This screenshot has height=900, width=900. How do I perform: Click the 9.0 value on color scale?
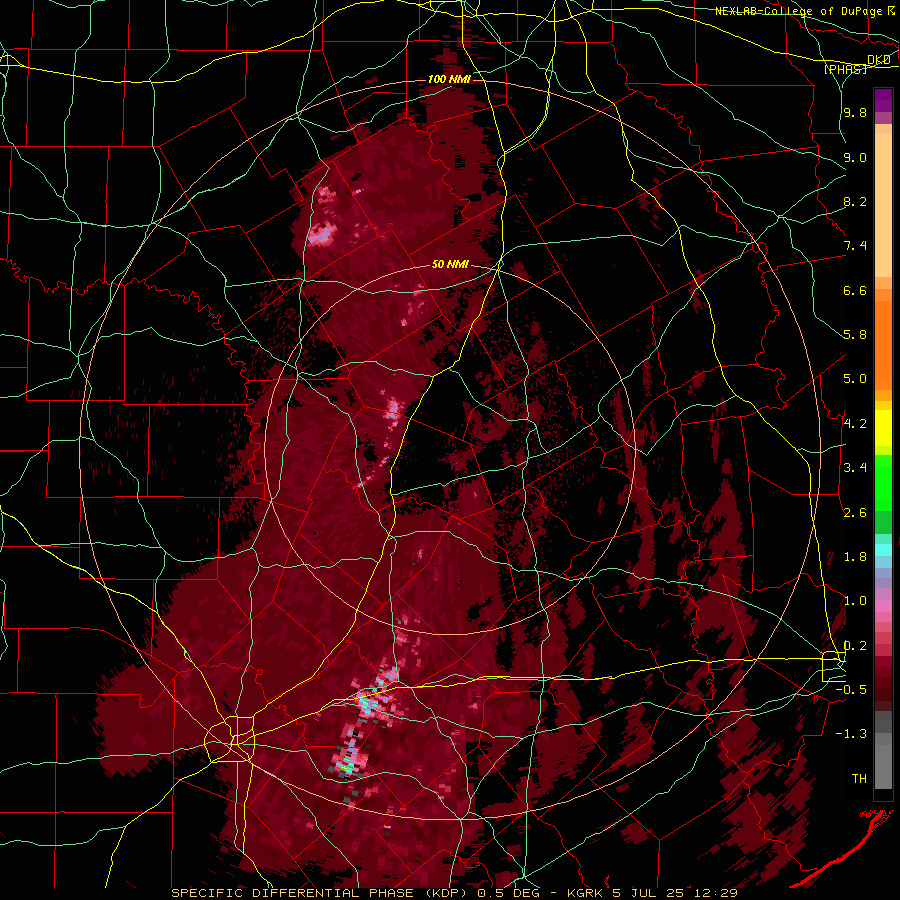pyautogui.click(x=855, y=157)
